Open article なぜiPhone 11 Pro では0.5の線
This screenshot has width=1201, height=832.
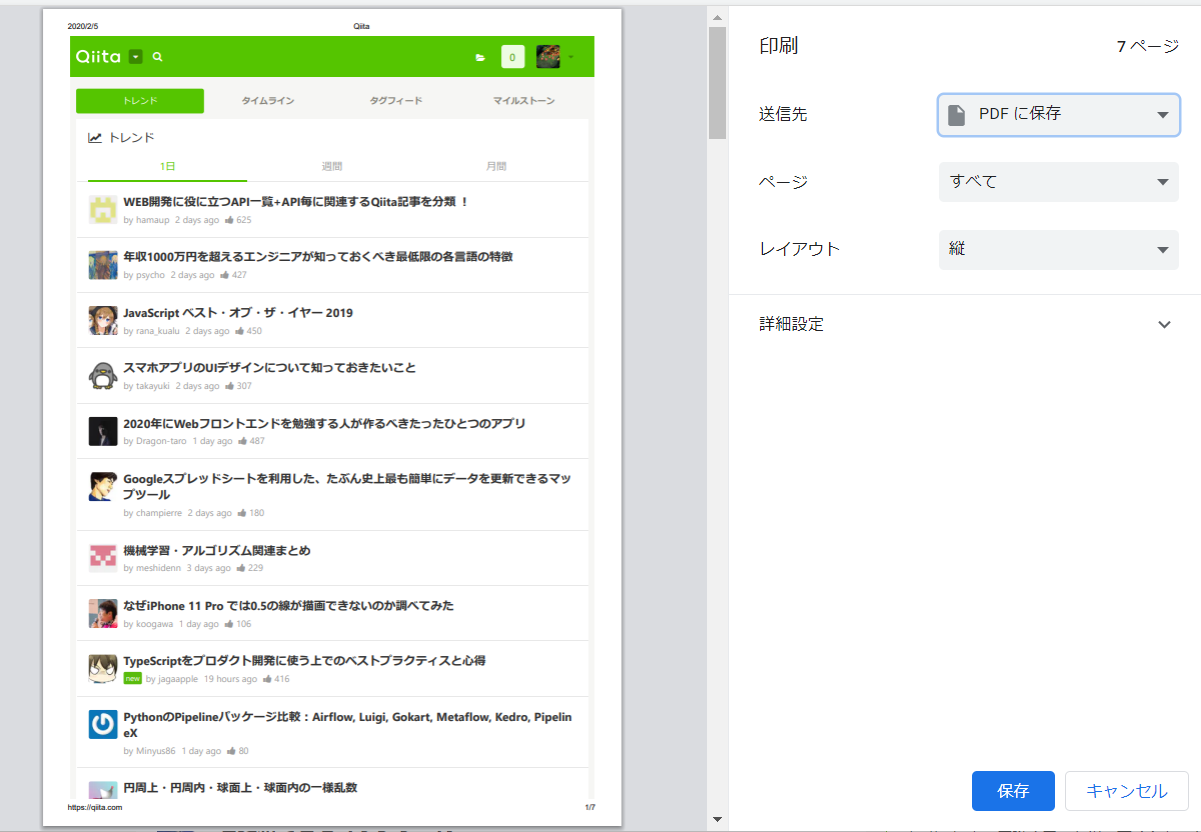click(x=289, y=606)
